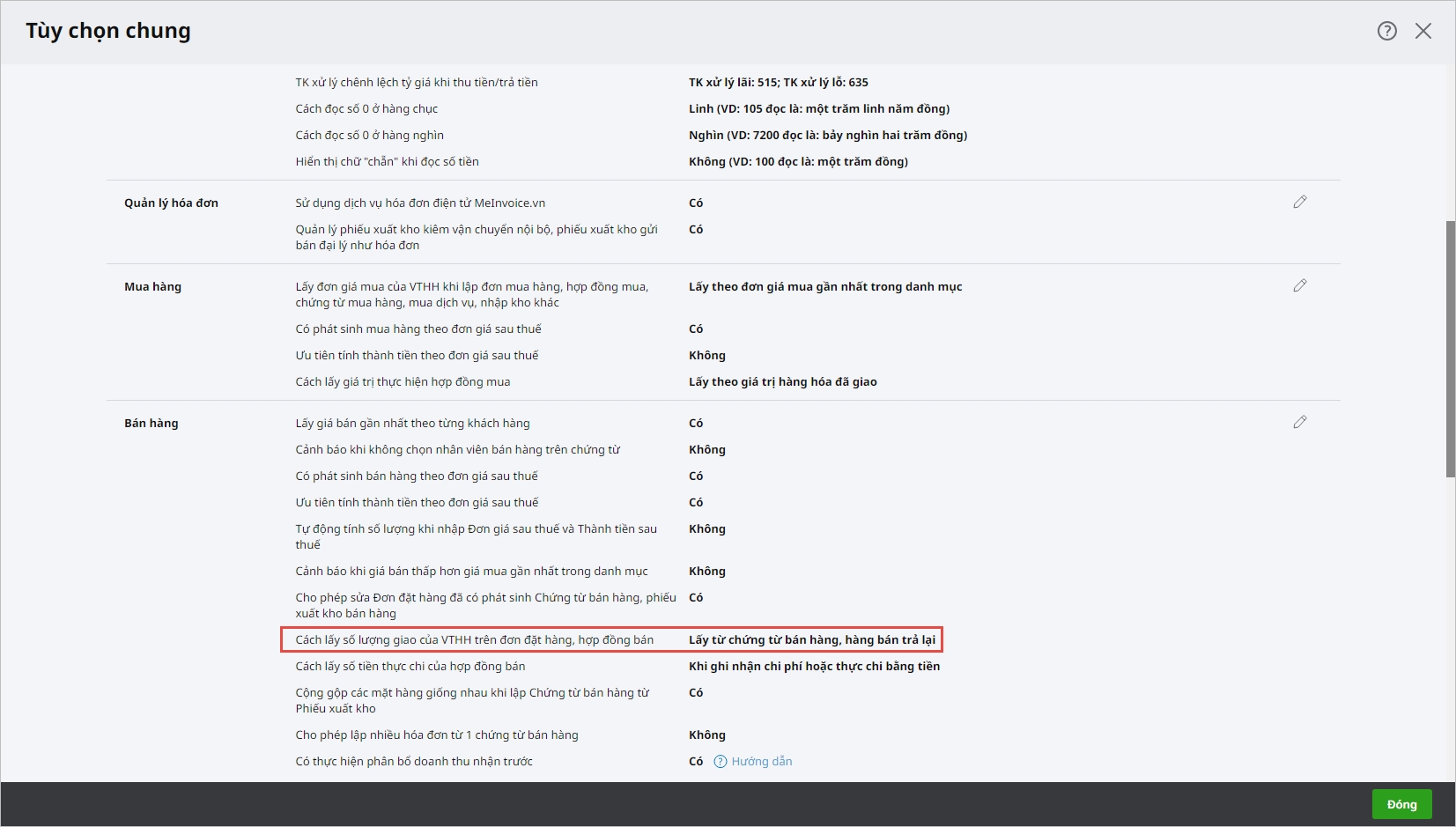Open the Hướng dẫn link
The image size is (1456, 827).
[761, 762]
